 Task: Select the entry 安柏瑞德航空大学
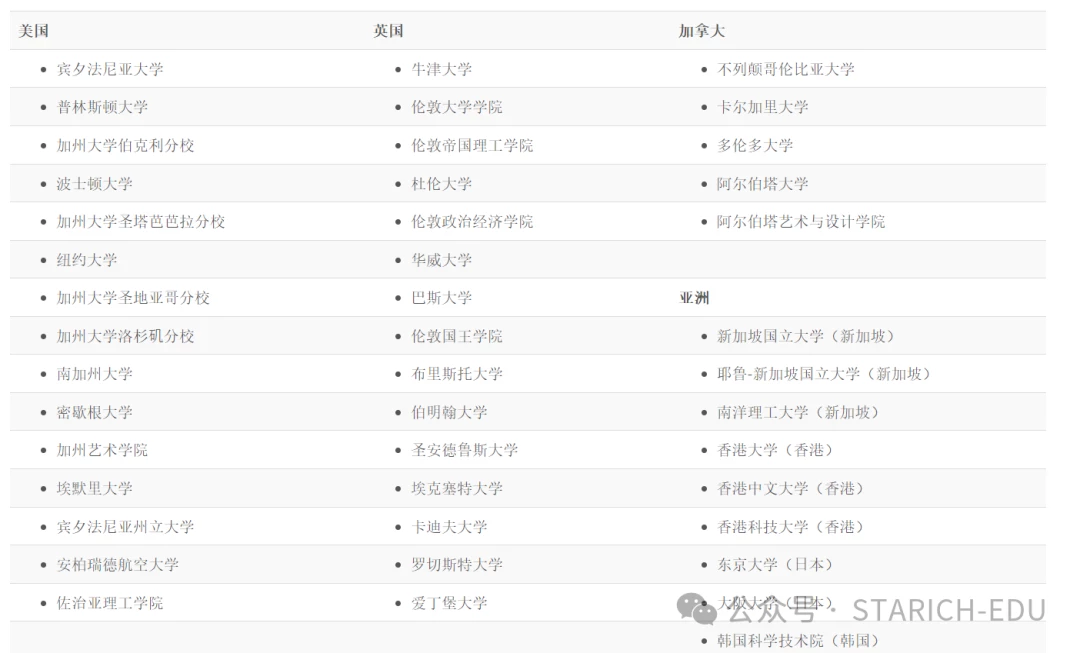pos(118,565)
